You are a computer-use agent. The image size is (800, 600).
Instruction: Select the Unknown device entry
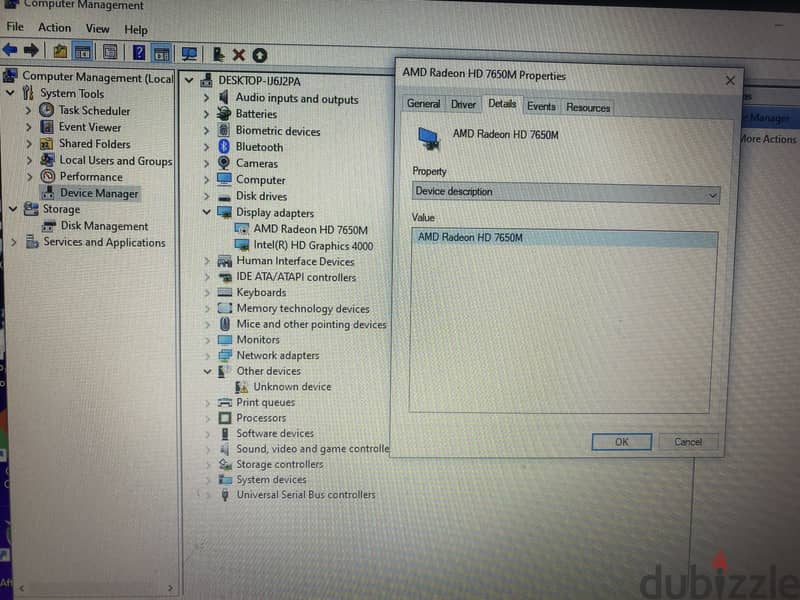point(292,386)
